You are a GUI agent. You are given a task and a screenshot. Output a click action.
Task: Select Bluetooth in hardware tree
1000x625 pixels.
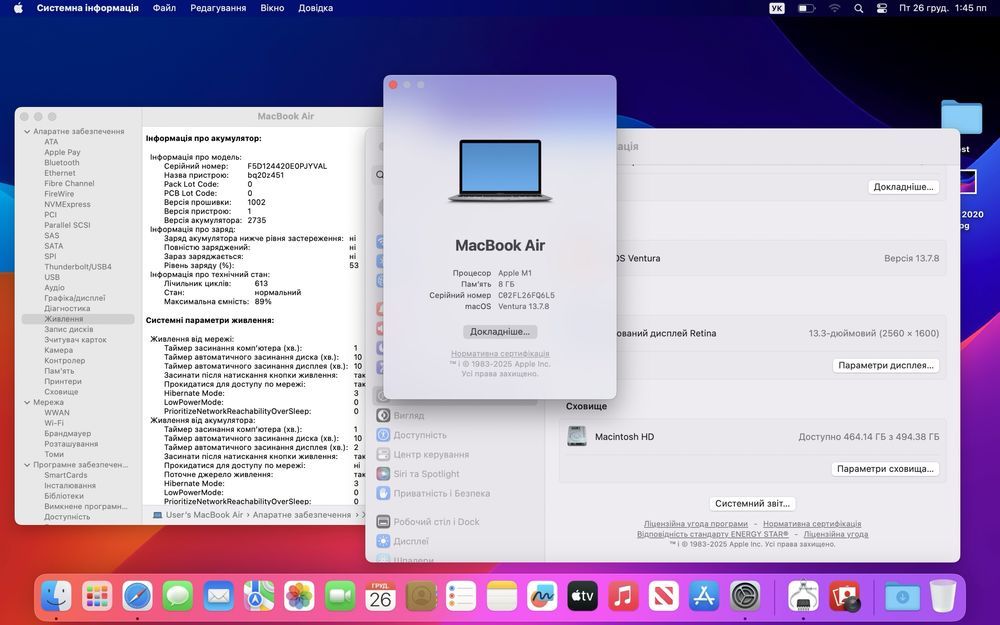[62, 163]
